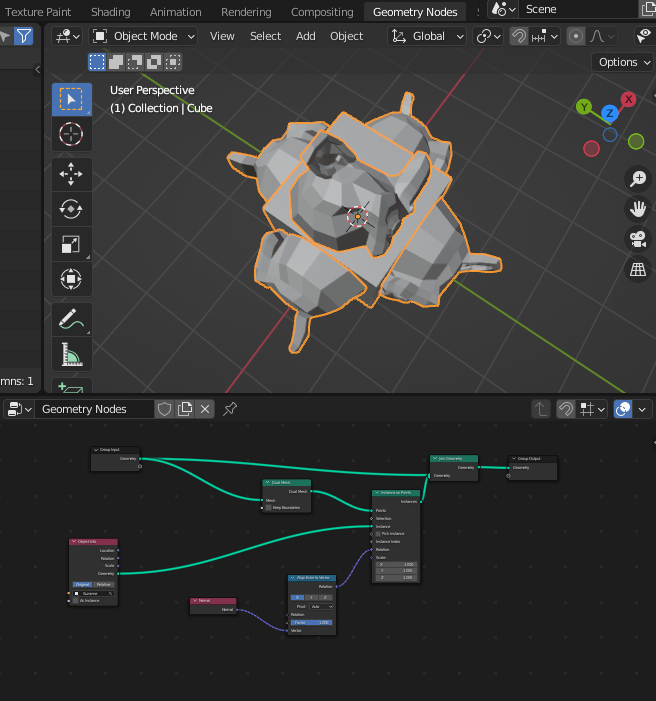
Task: Unlink the Geometry Nodes node group
Action: [x=205, y=409]
